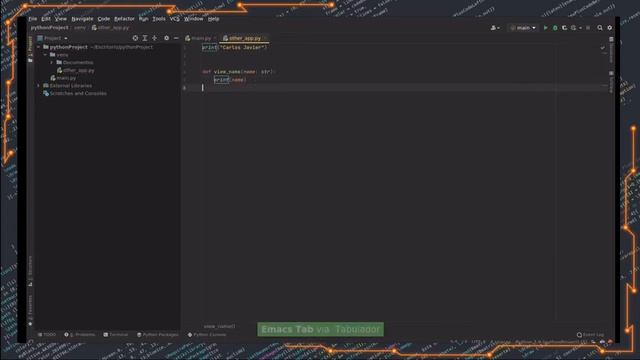Open the File menu
This screenshot has width=640, height=360.
point(33,19)
